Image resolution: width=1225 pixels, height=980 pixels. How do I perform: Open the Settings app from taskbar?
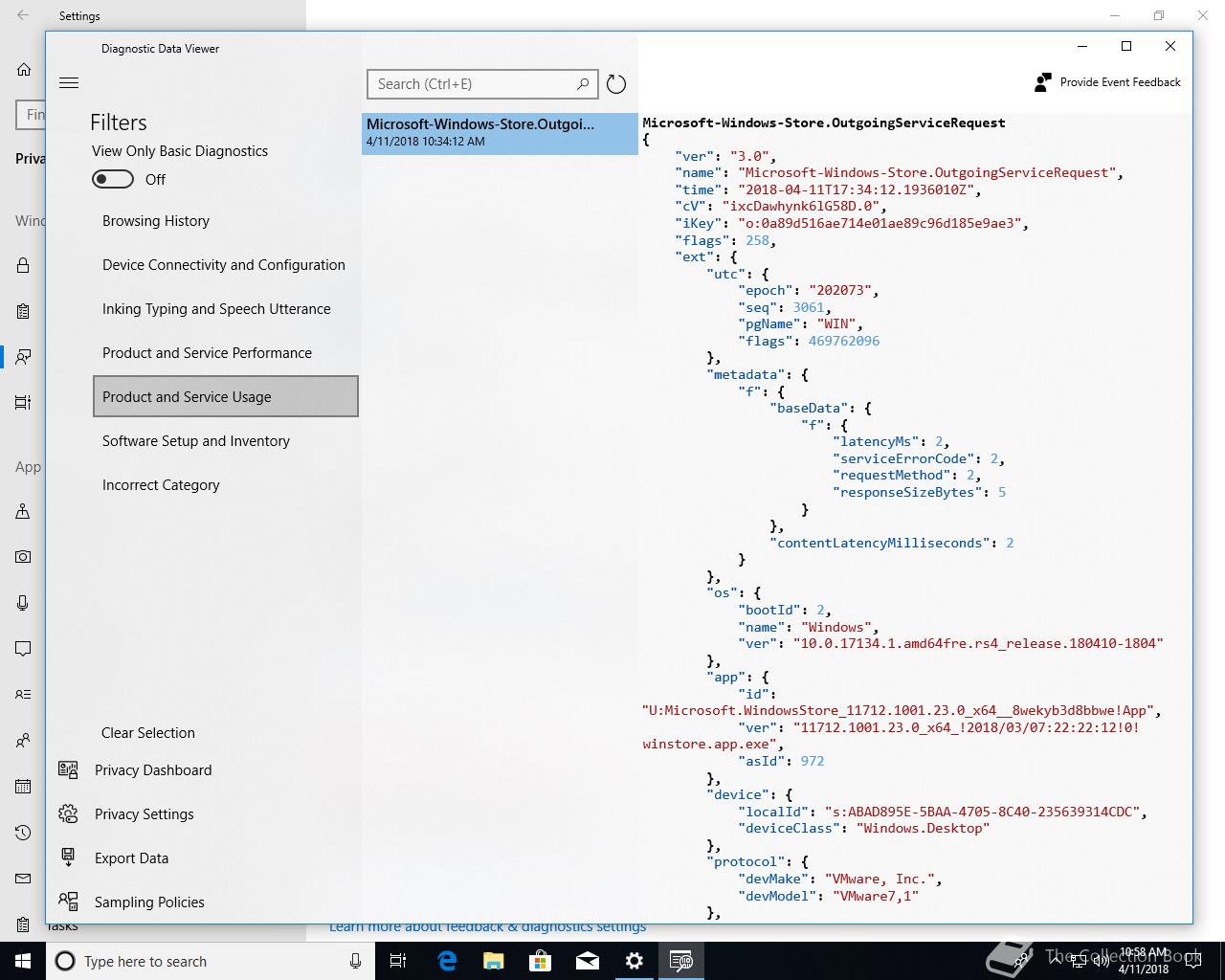click(634, 961)
